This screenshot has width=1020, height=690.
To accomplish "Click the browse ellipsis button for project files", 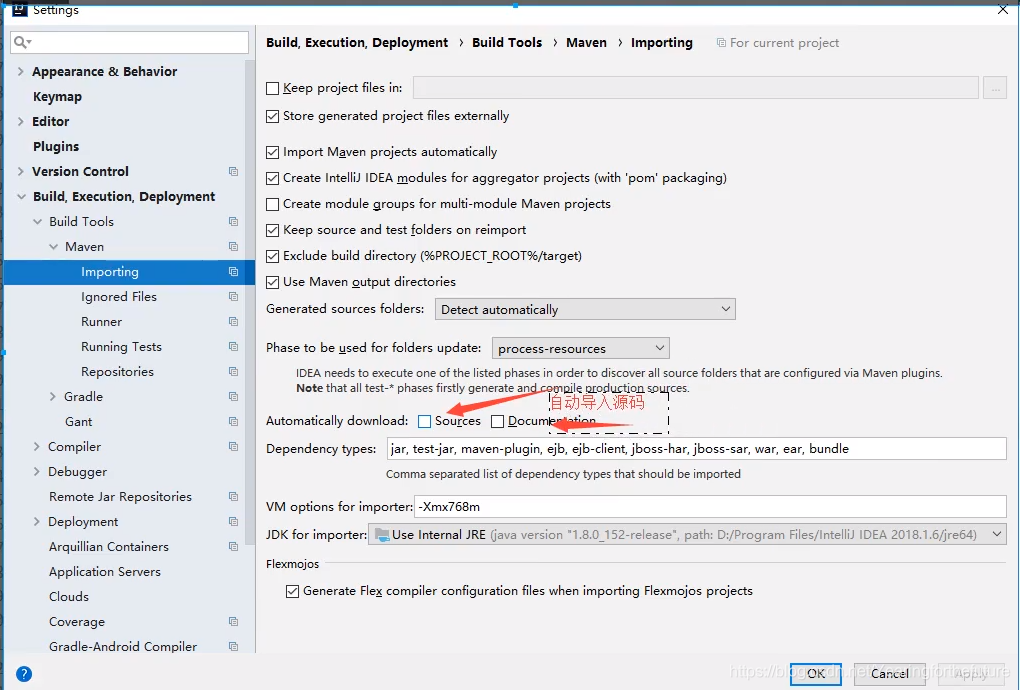I will coord(995,88).
